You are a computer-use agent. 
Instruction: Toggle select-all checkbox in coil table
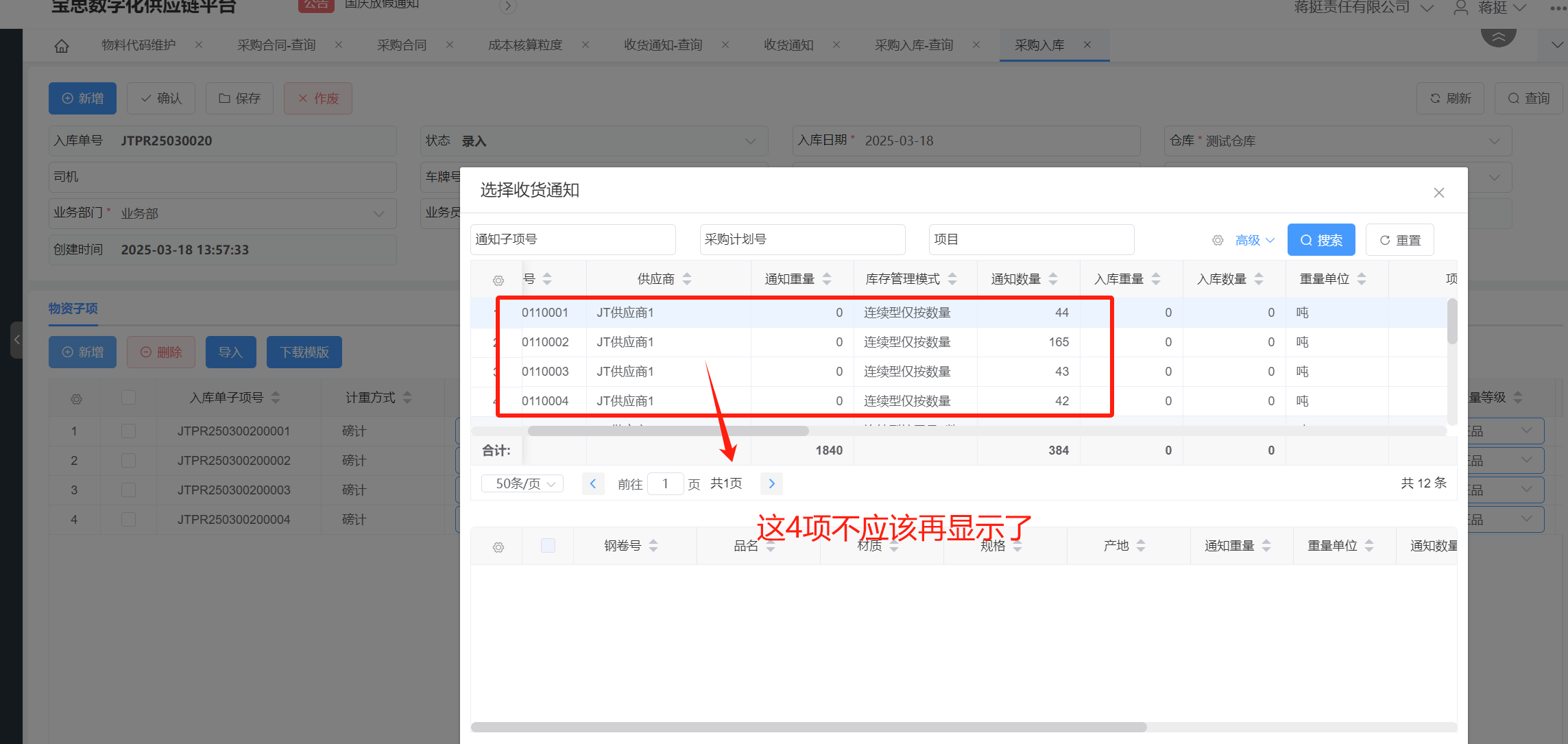548,546
